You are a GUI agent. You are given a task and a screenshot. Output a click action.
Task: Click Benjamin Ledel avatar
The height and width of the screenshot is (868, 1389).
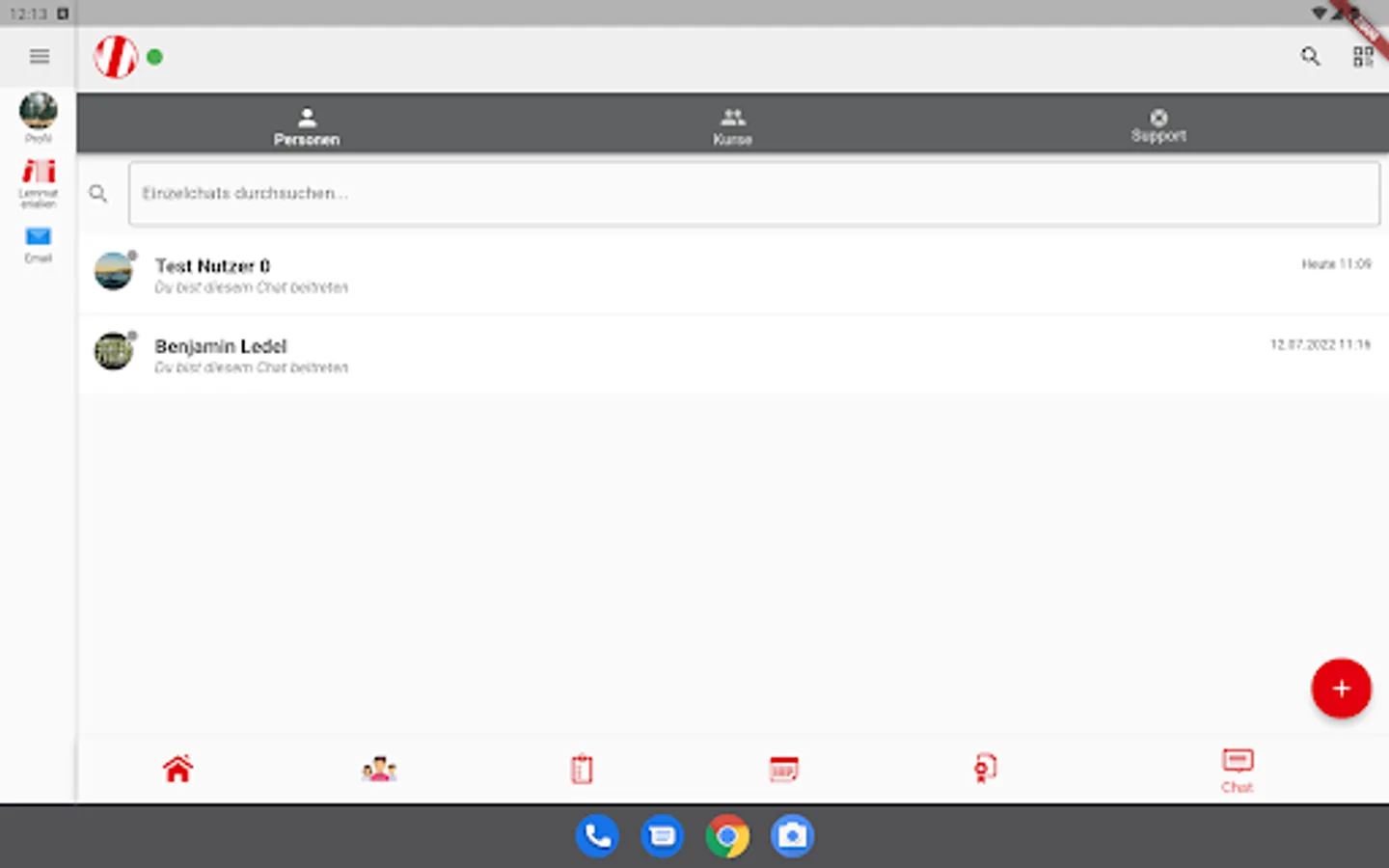[114, 351]
